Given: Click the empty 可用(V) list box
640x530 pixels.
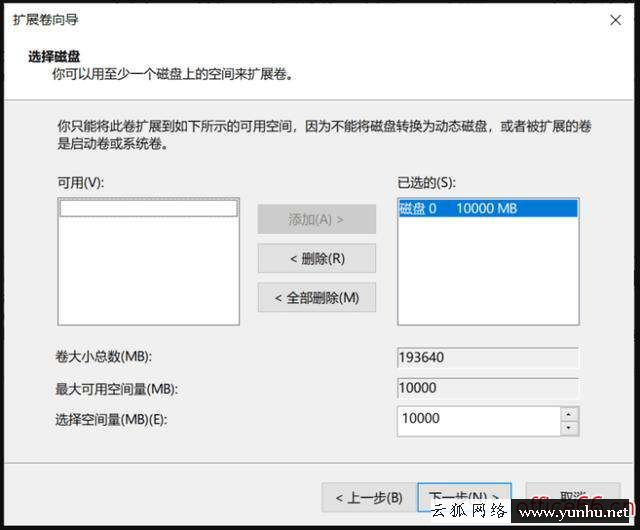Looking at the screenshot, I should 149,261.
